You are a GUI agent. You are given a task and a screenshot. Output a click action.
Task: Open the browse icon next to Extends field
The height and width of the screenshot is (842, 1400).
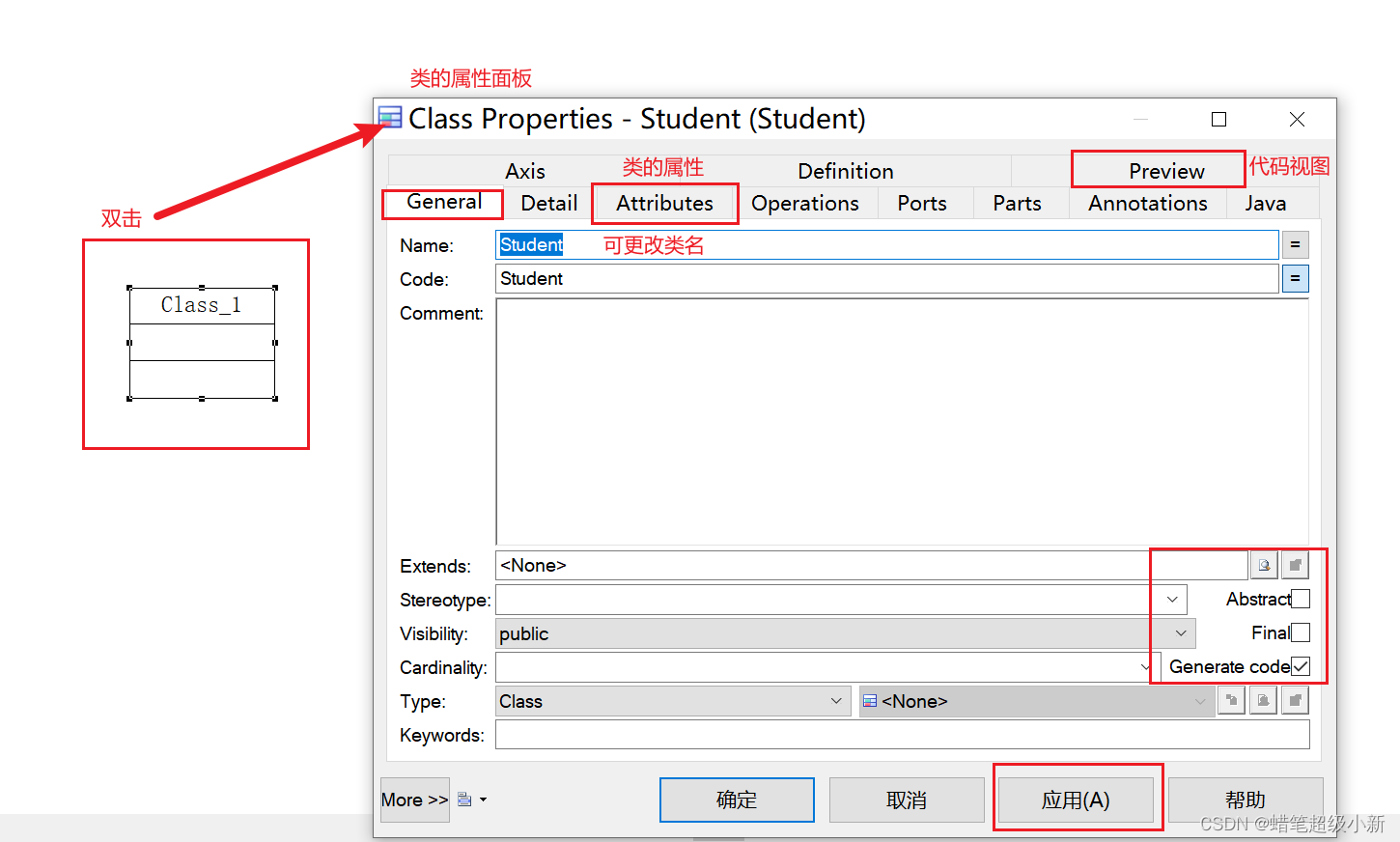[1264, 565]
